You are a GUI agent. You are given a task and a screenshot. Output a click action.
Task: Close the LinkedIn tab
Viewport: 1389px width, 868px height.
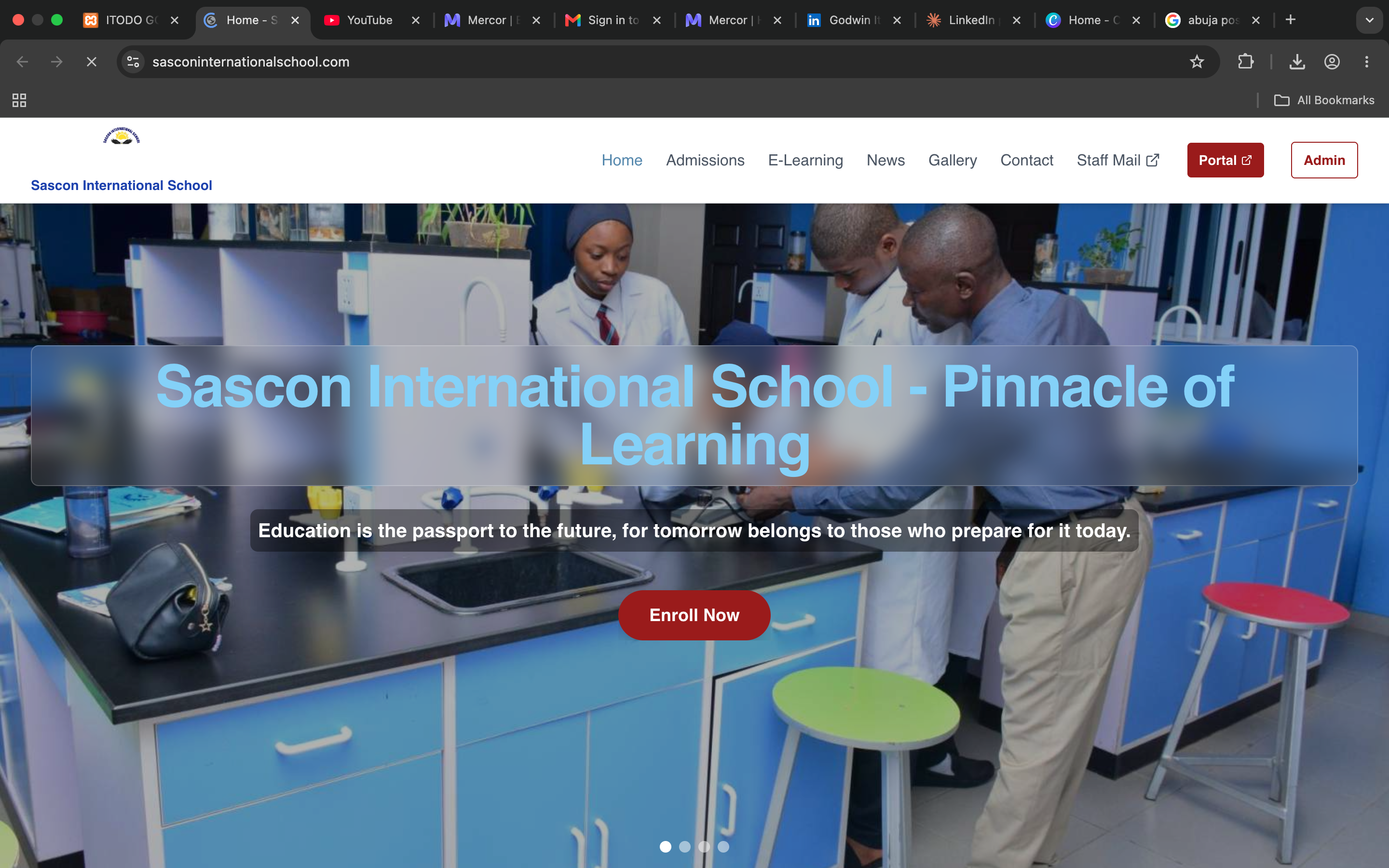click(x=1017, y=20)
